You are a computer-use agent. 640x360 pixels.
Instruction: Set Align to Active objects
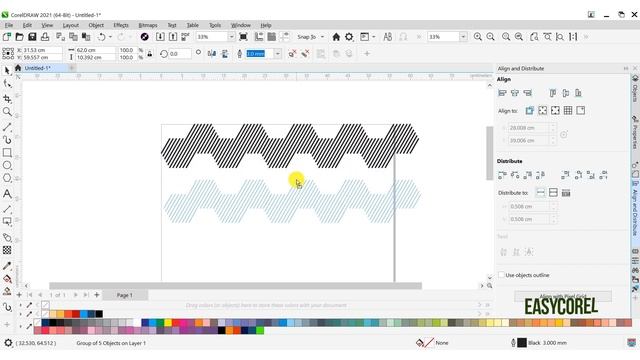click(530, 110)
